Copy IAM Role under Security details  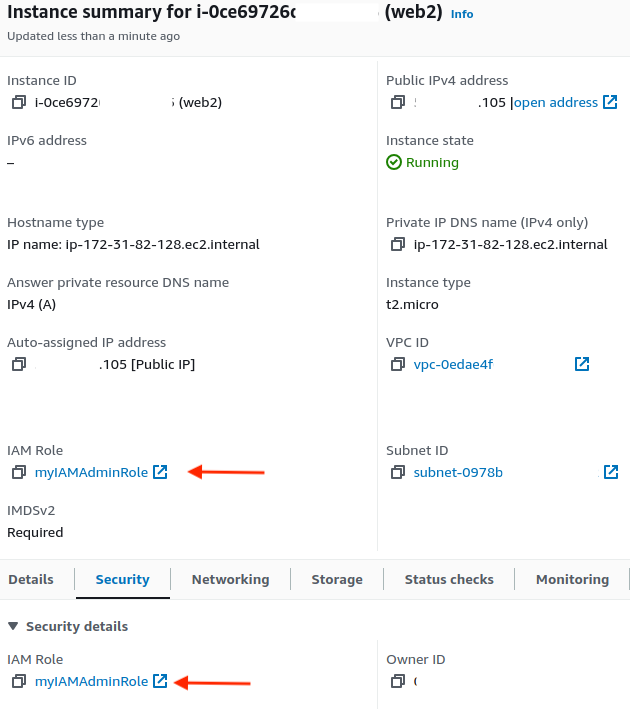pyautogui.click(x=19, y=681)
